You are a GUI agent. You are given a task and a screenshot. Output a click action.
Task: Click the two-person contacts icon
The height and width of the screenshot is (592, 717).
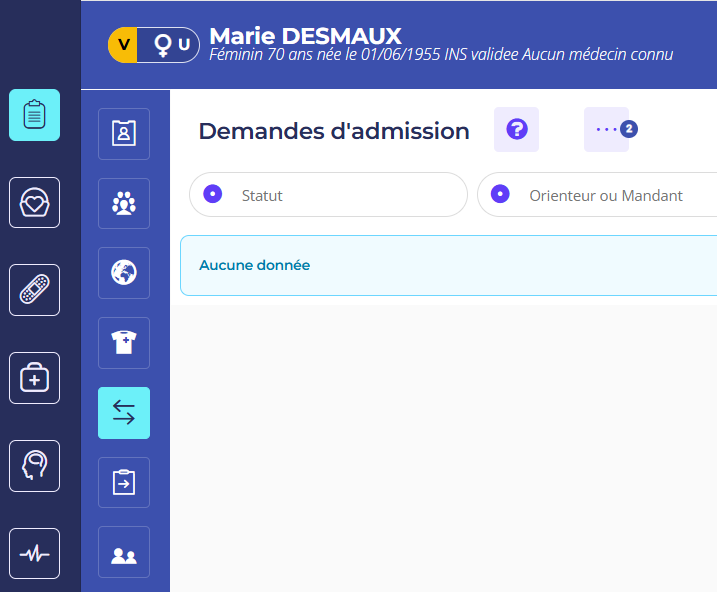[124, 552]
